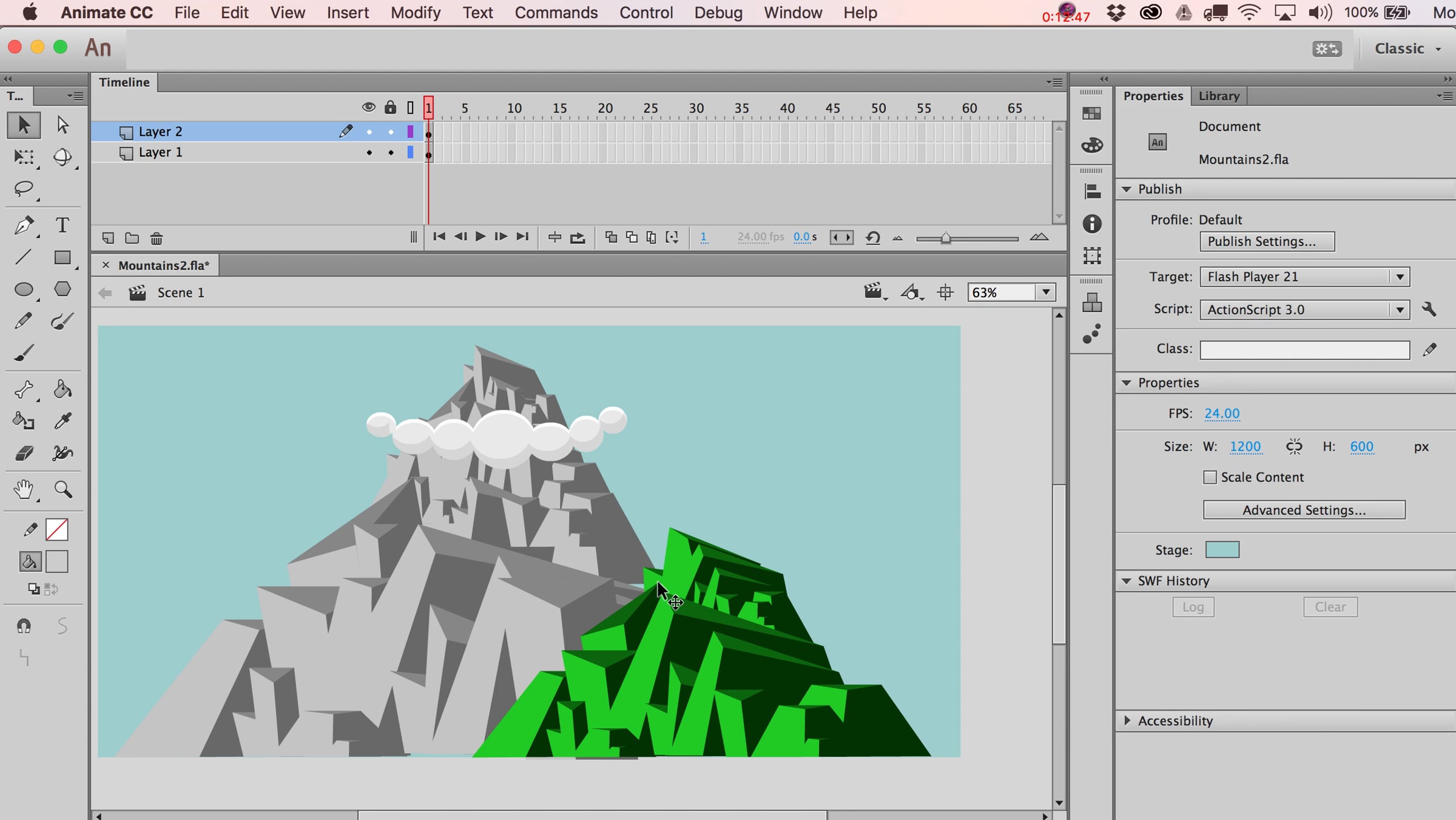Open the Modify menu
1456x820 pixels.
pyautogui.click(x=416, y=13)
